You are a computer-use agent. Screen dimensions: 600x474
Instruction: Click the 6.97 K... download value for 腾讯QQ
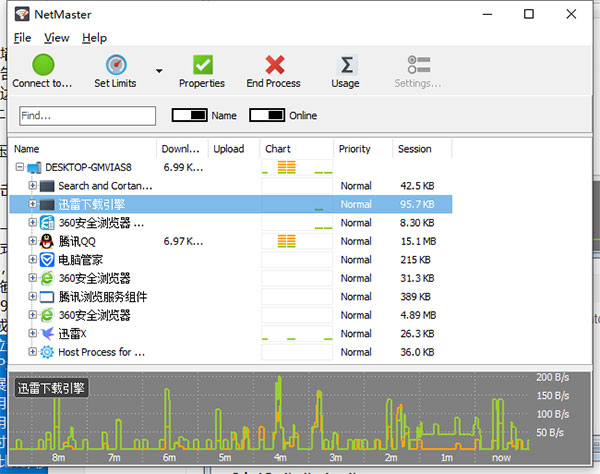point(183,241)
